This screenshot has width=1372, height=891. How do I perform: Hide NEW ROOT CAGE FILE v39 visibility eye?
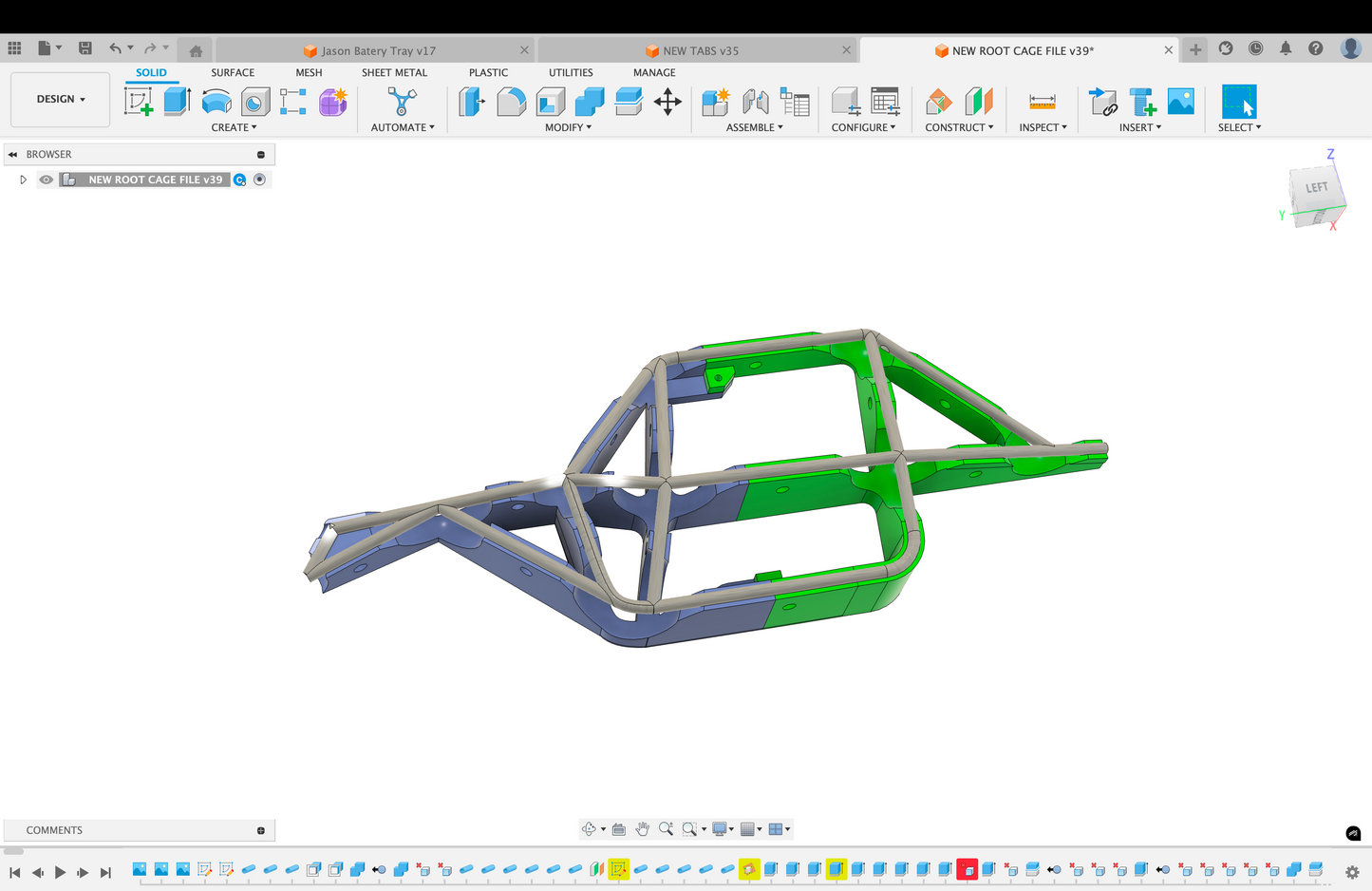click(46, 180)
